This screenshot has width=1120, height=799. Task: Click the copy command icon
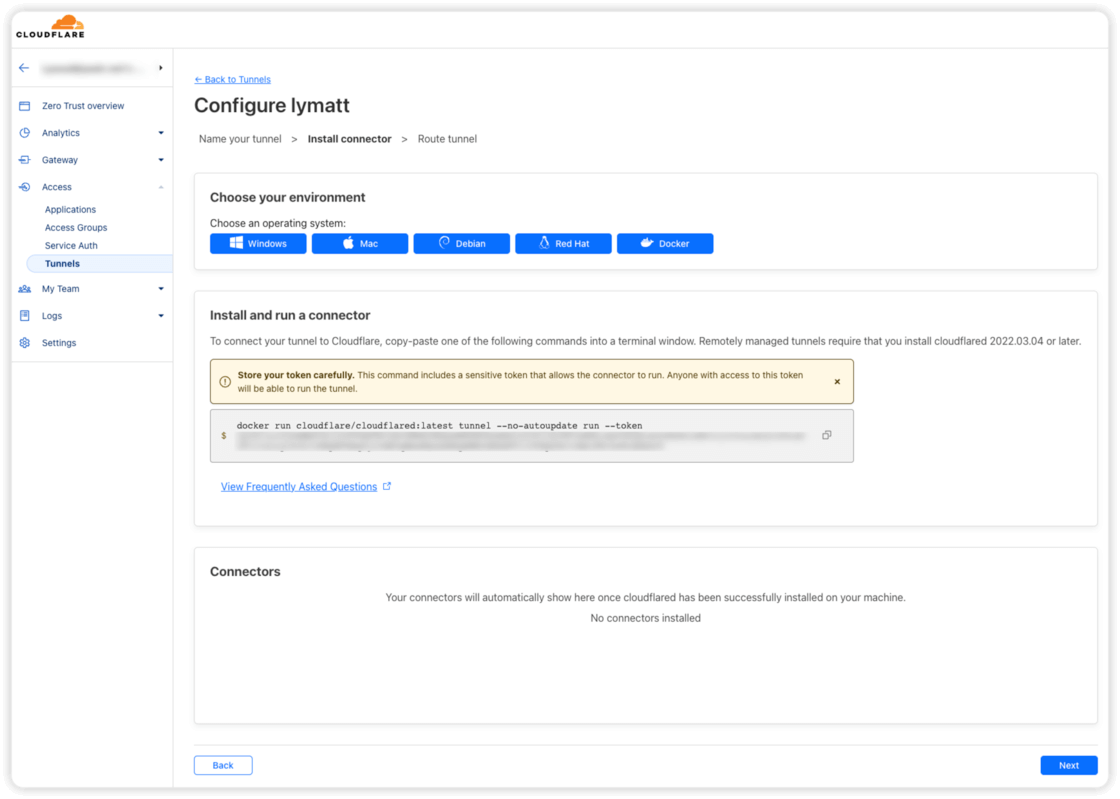[x=826, y=435]
